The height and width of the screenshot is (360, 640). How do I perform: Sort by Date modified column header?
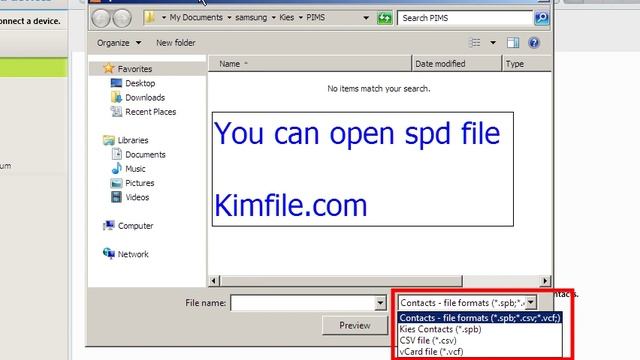click(x=457, y=64)
